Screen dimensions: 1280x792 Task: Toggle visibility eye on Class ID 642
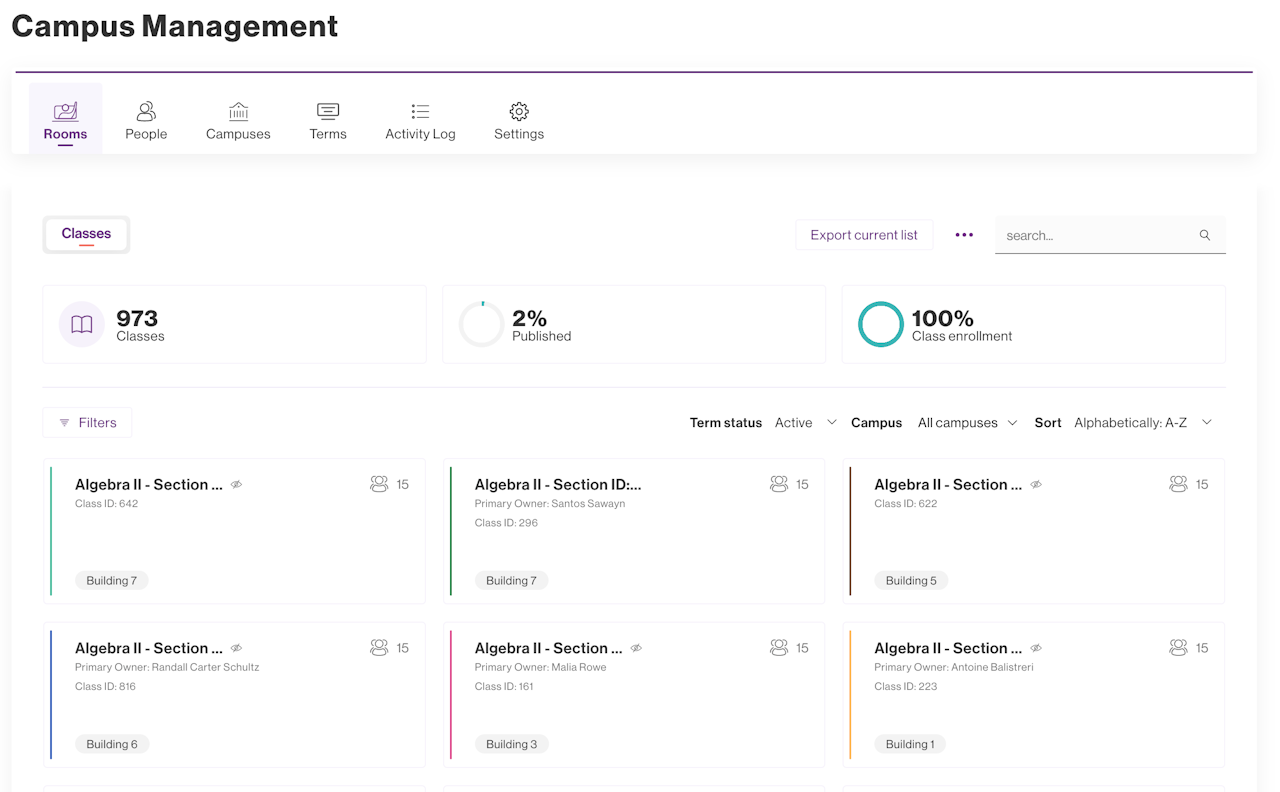(237, 485)
